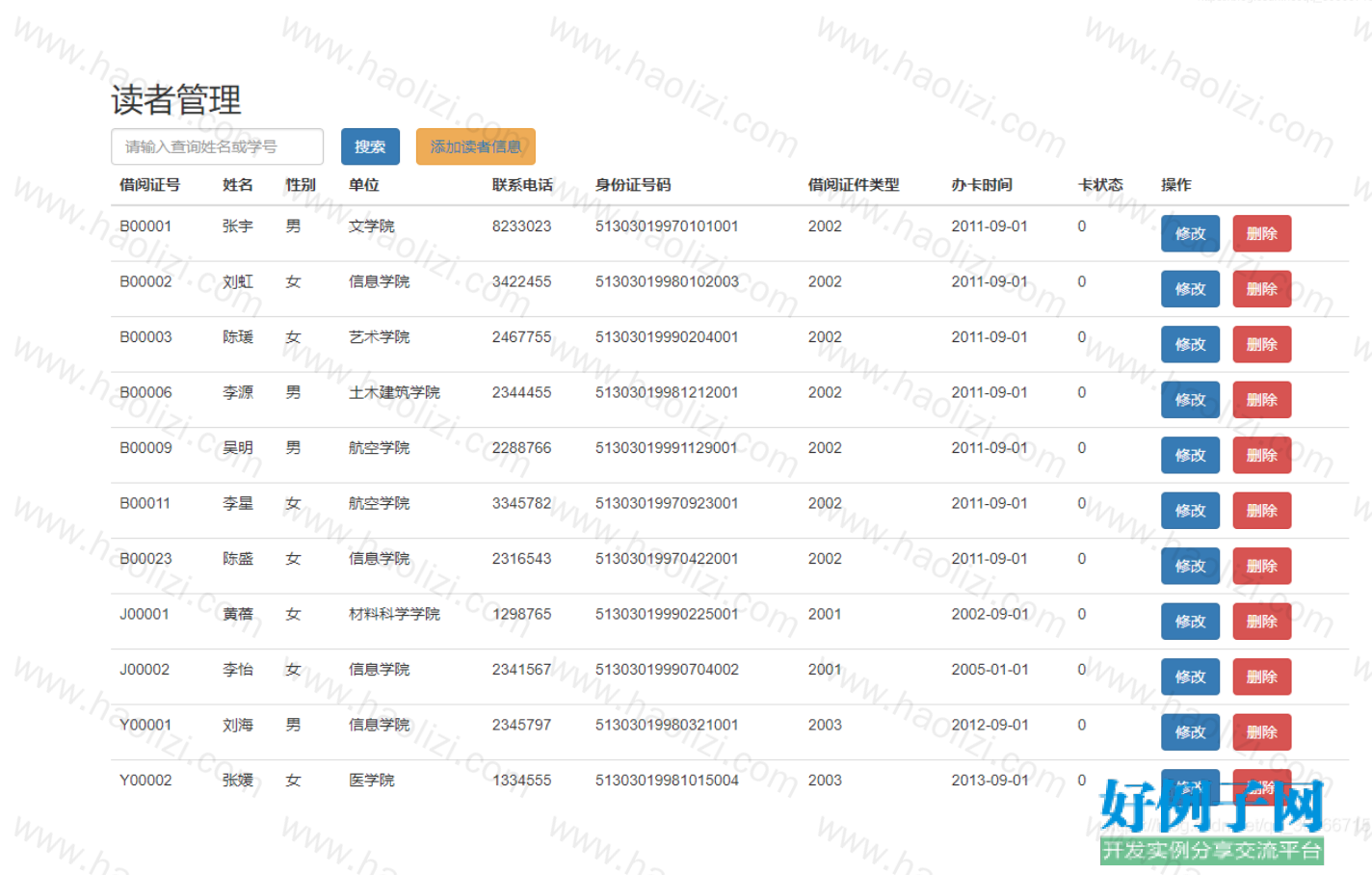Select card number B00011
The width and height of the screenshot is (1372, 875).
[x=145, y=503]
